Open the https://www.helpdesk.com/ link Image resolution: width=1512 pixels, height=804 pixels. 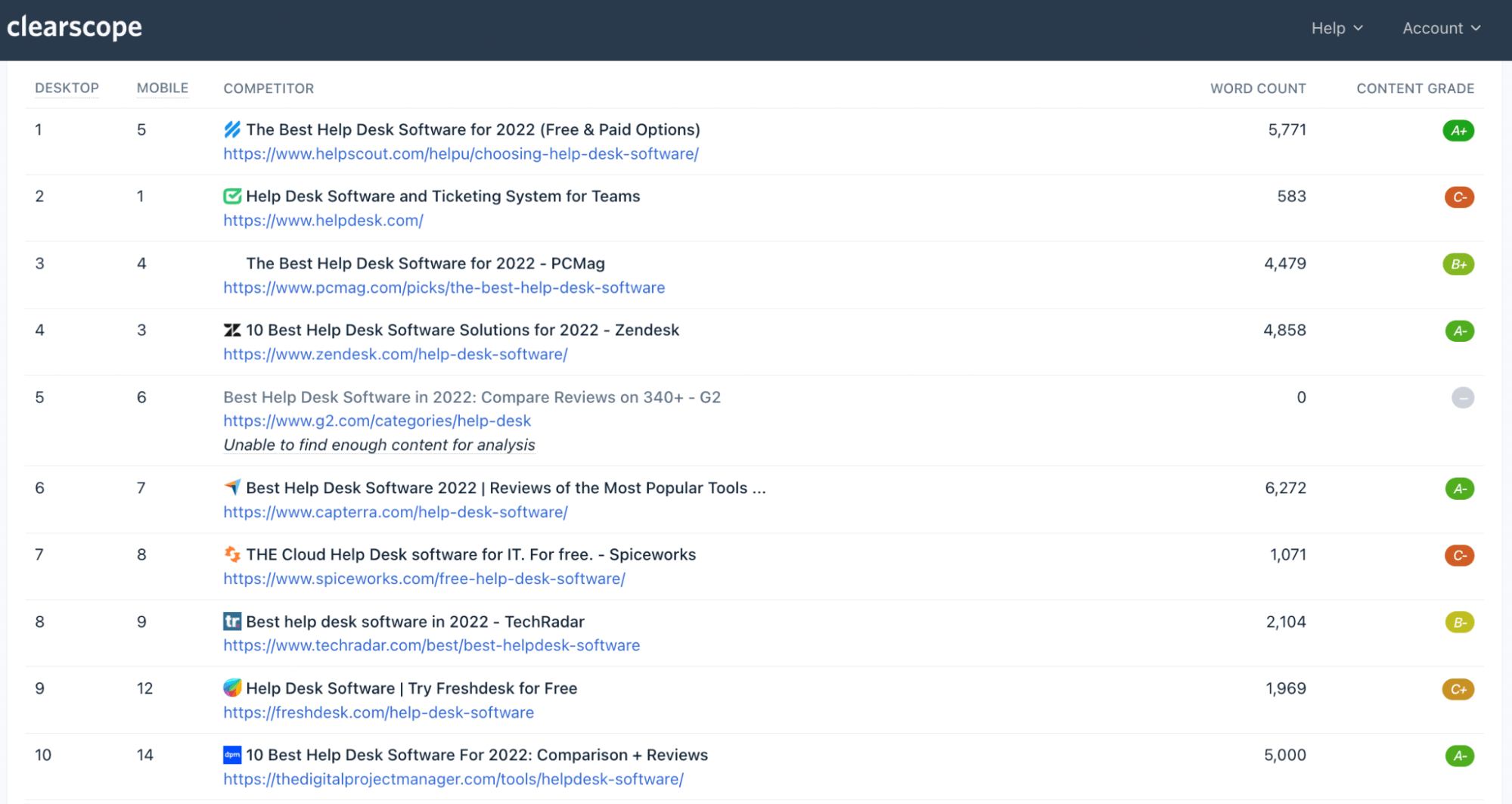323,220
